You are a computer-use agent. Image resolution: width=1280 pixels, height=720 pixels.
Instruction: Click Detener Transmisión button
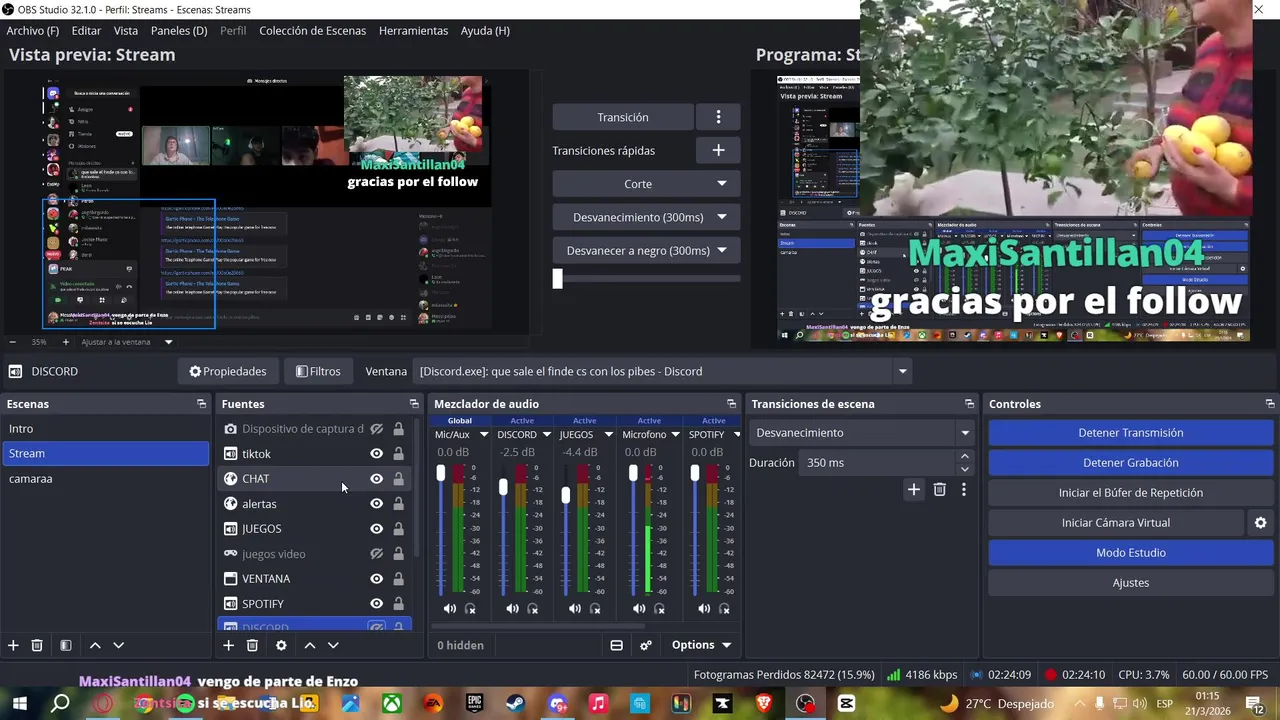[x=1130, y=433]
